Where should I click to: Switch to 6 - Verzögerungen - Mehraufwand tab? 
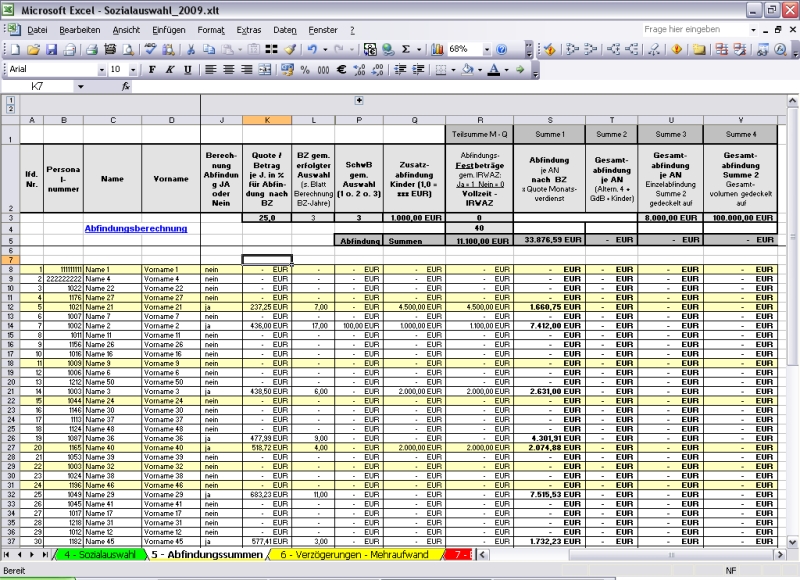pyautogui.click(x=354, y=554)
